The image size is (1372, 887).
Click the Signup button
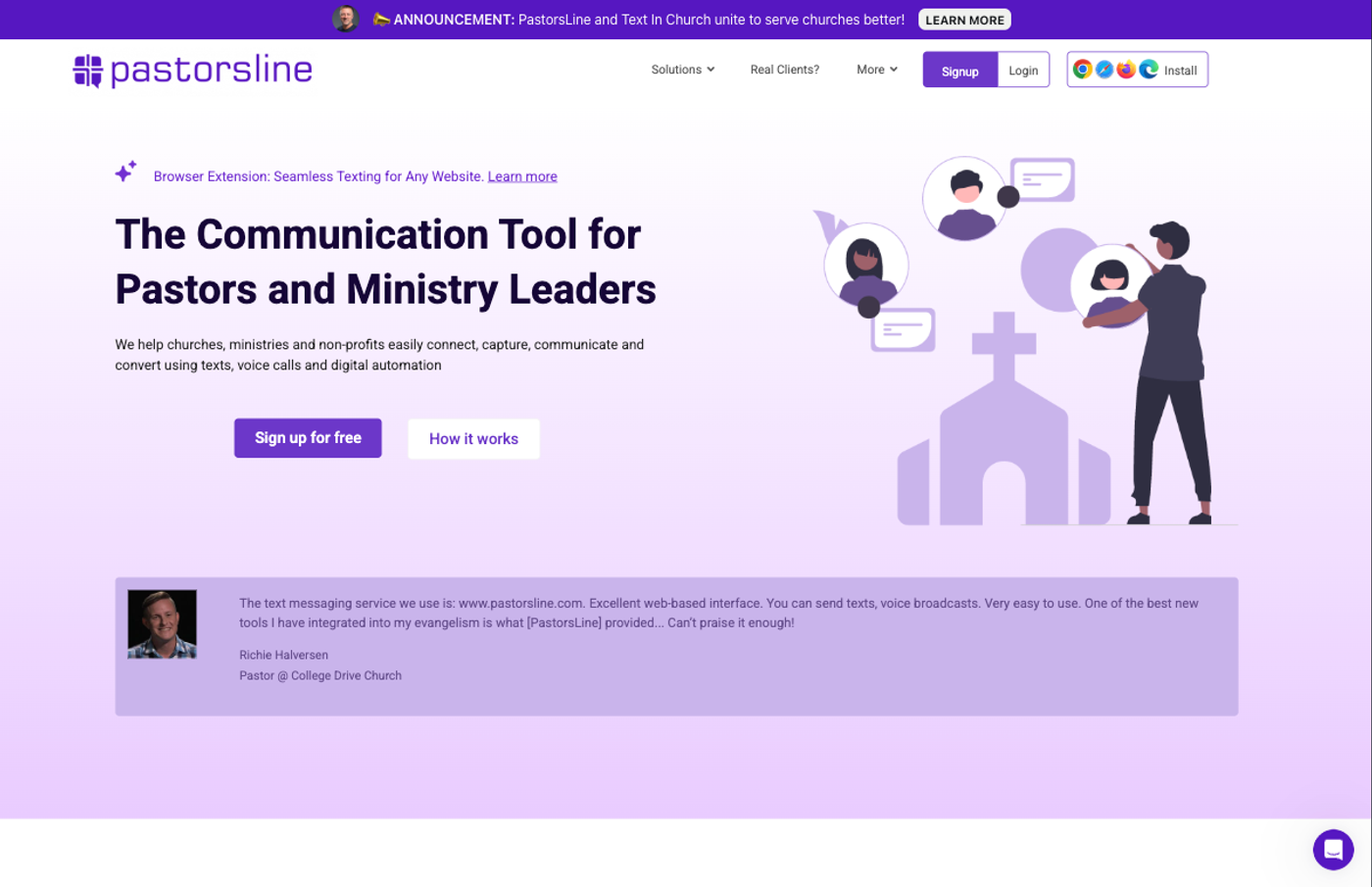coord(960,71)
